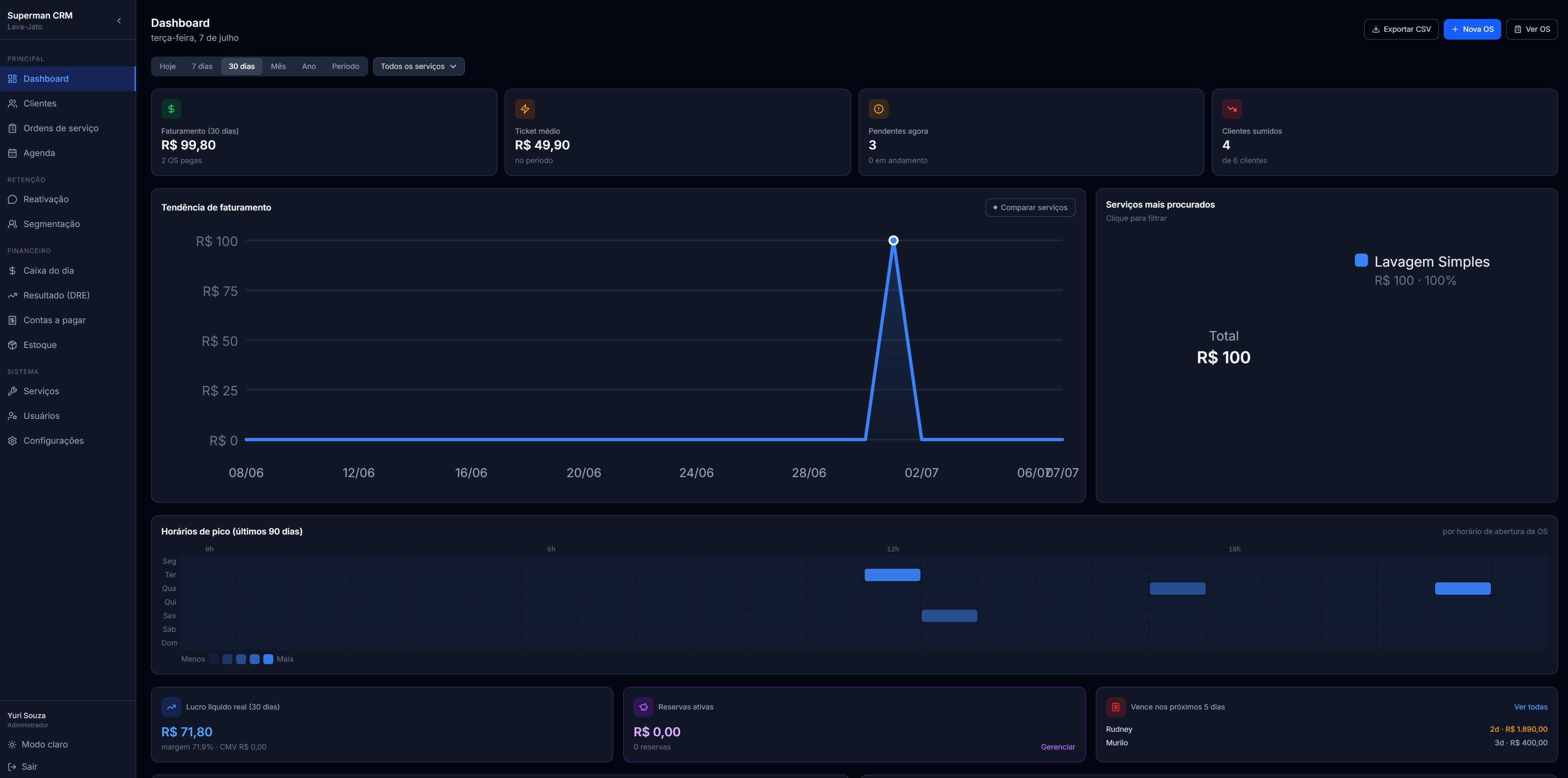Open Serviços wrench icon in sidebar

pos(12,391)
